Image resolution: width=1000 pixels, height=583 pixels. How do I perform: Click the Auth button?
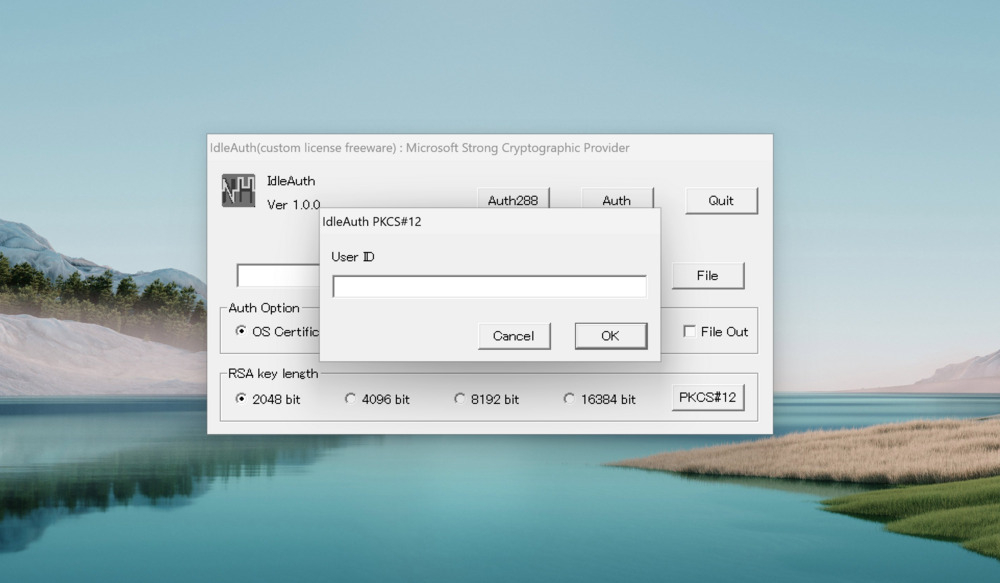coord(617,198)
